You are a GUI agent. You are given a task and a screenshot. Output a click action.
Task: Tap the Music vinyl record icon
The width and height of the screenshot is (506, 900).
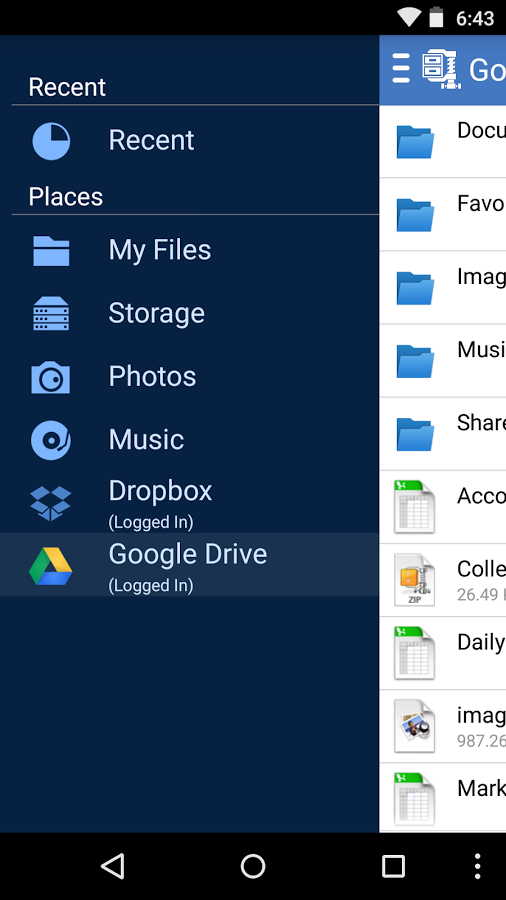[x=51, y=440]
